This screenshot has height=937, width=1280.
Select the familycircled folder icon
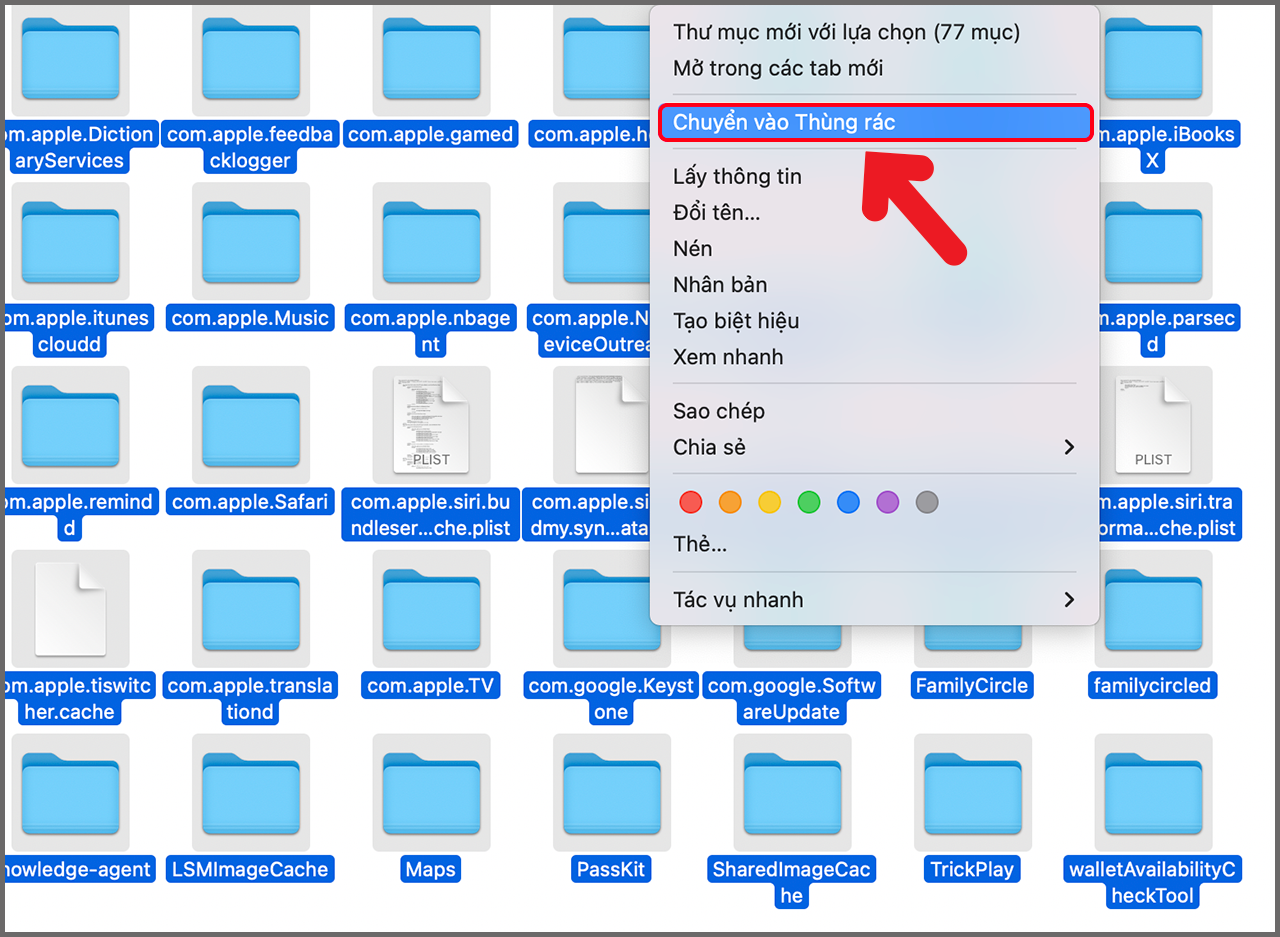(x=1153, y=609)
